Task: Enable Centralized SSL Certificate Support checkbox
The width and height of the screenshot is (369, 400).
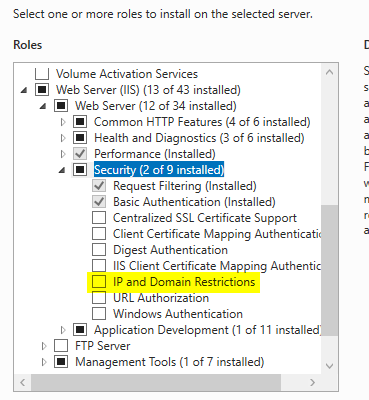Action: click(99, 218)
